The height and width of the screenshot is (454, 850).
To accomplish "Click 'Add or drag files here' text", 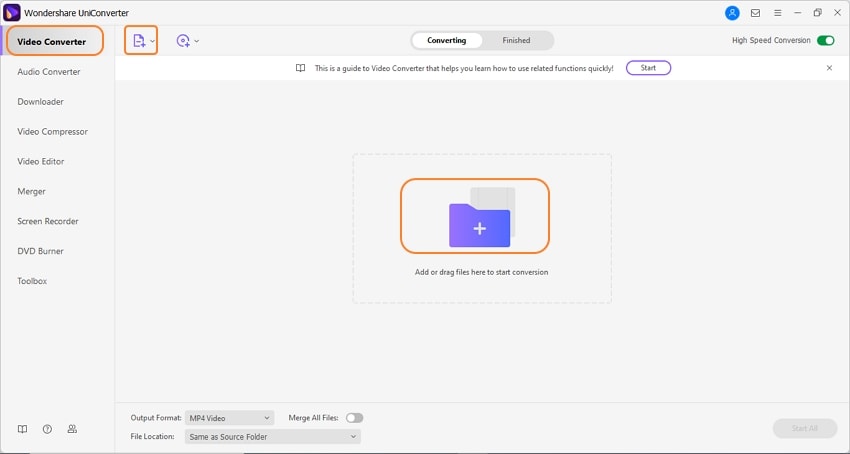I will [481, 272].
